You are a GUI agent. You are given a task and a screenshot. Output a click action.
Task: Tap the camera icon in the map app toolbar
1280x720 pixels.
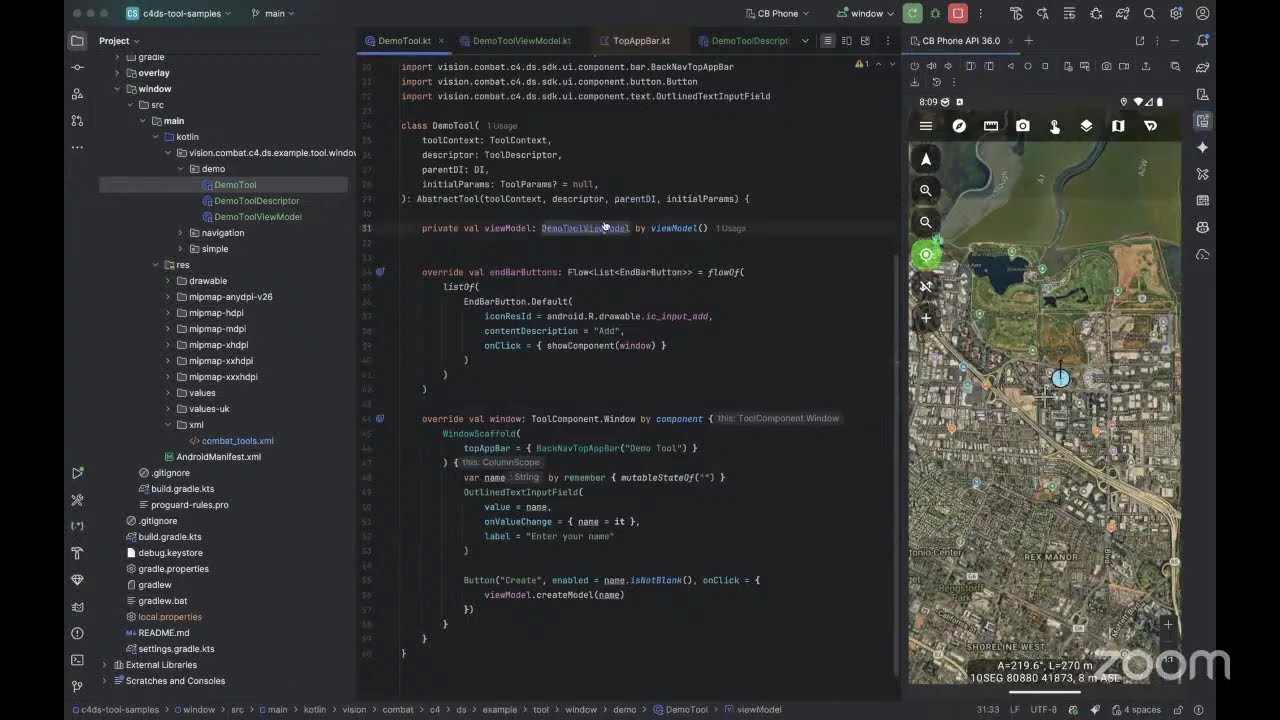click(x=1023, y=126)
